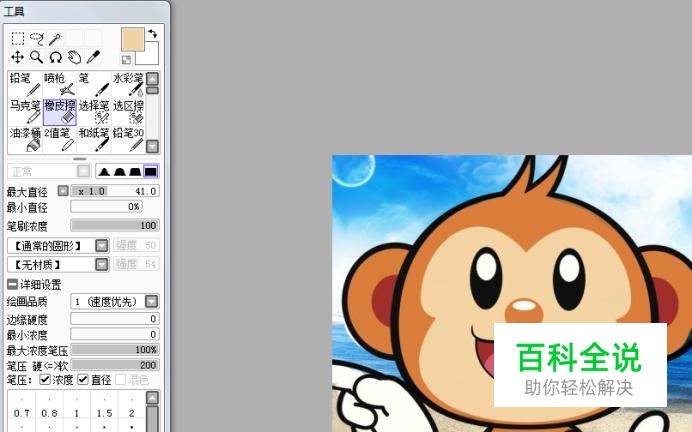Choose the 油漆桶 paint bucket tool
The width and height of the screenshot is (692, 432).
pos(25,139)
